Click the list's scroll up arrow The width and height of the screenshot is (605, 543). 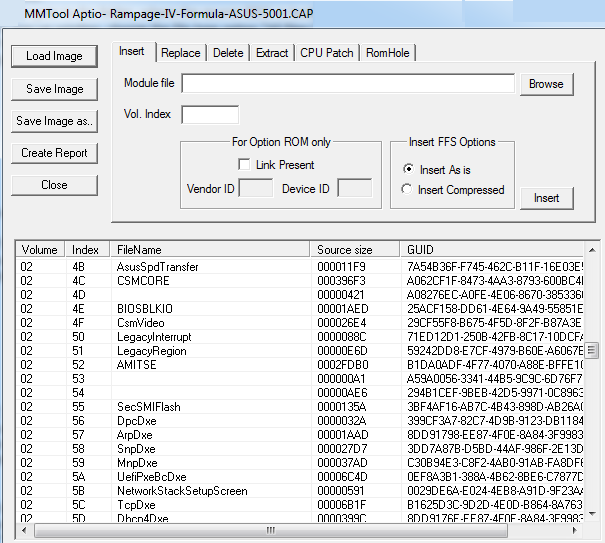pos(592,250)
